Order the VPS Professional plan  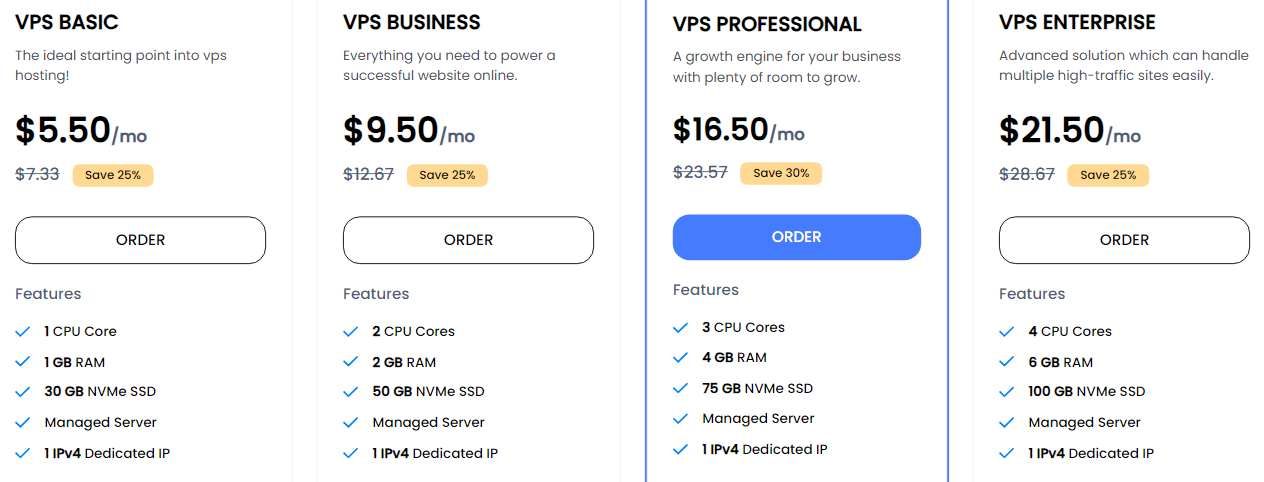797,237
